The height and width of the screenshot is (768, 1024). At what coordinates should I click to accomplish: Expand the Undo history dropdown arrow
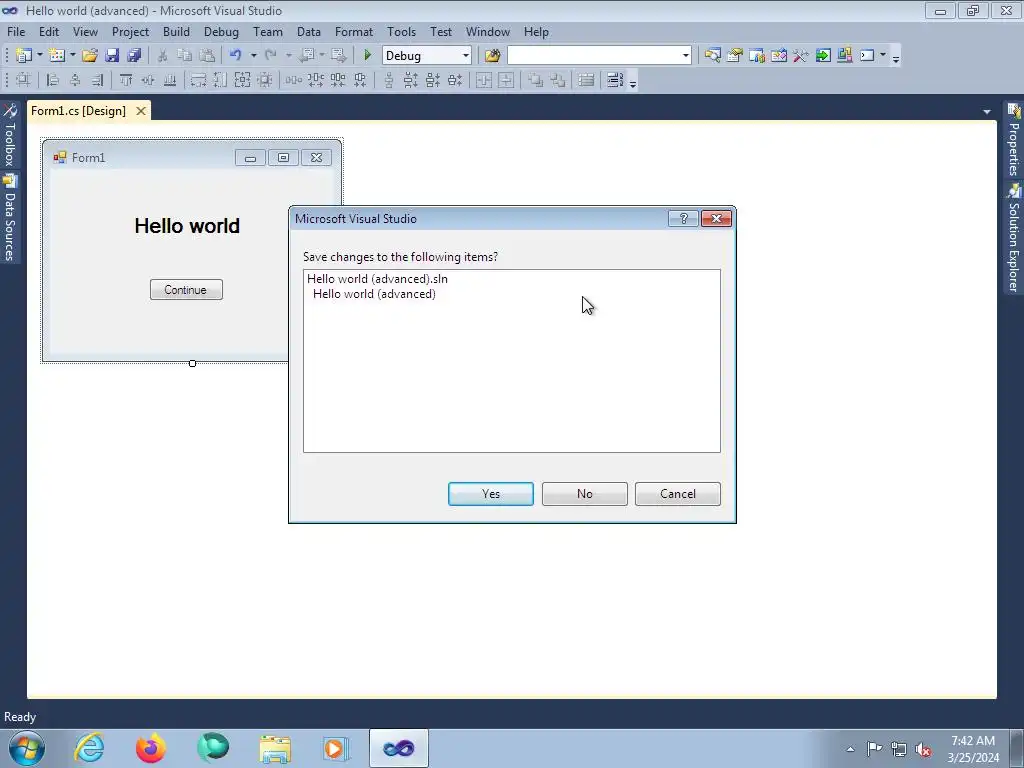[253, 56]
